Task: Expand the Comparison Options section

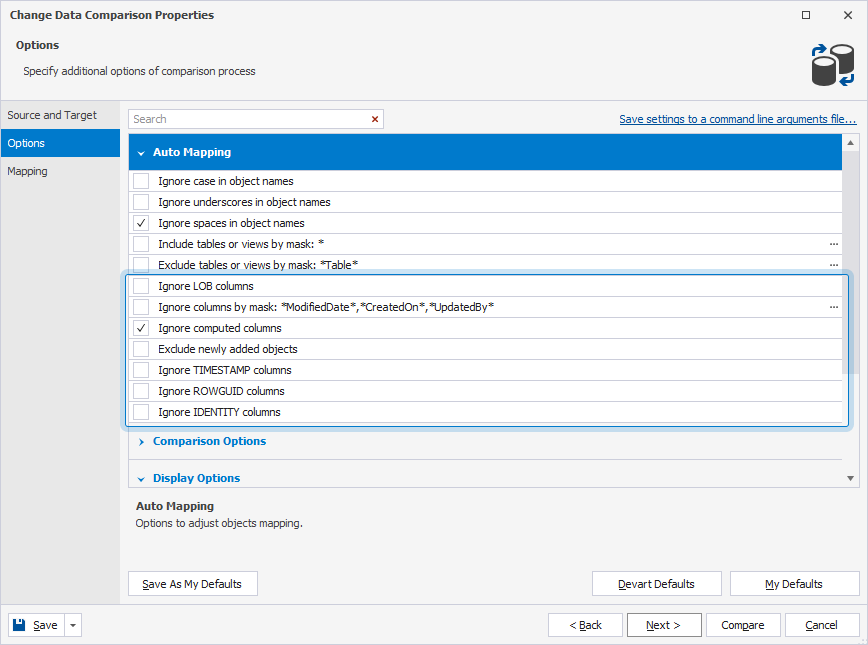Action: 141,441
